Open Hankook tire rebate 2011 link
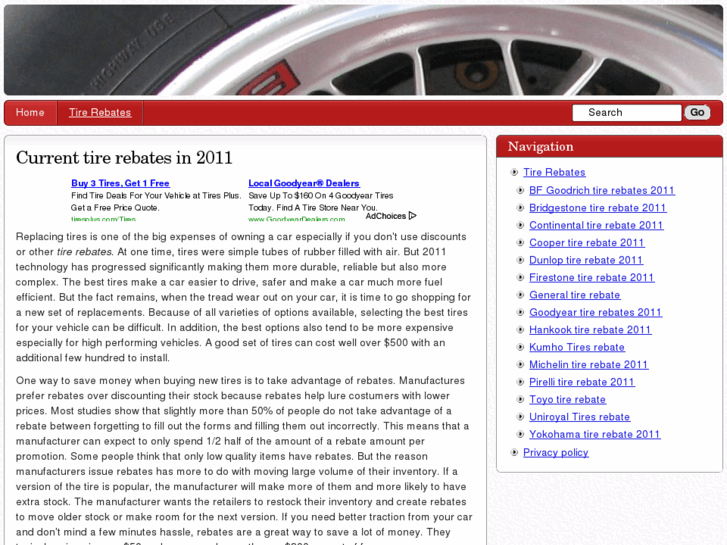The width and height of the screenshot is (727, 545). [x=590, y=330]
